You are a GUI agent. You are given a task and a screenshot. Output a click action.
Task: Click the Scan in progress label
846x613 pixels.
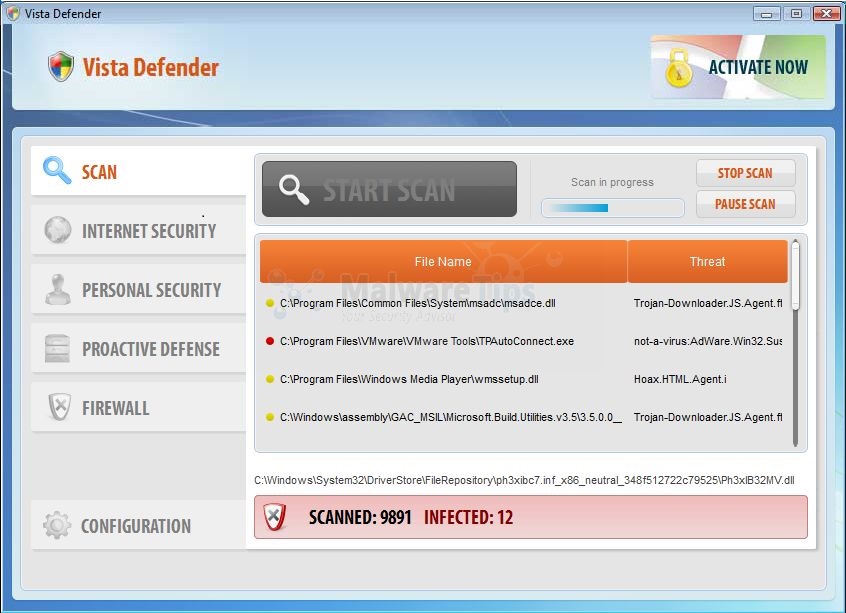pos(612,182)
